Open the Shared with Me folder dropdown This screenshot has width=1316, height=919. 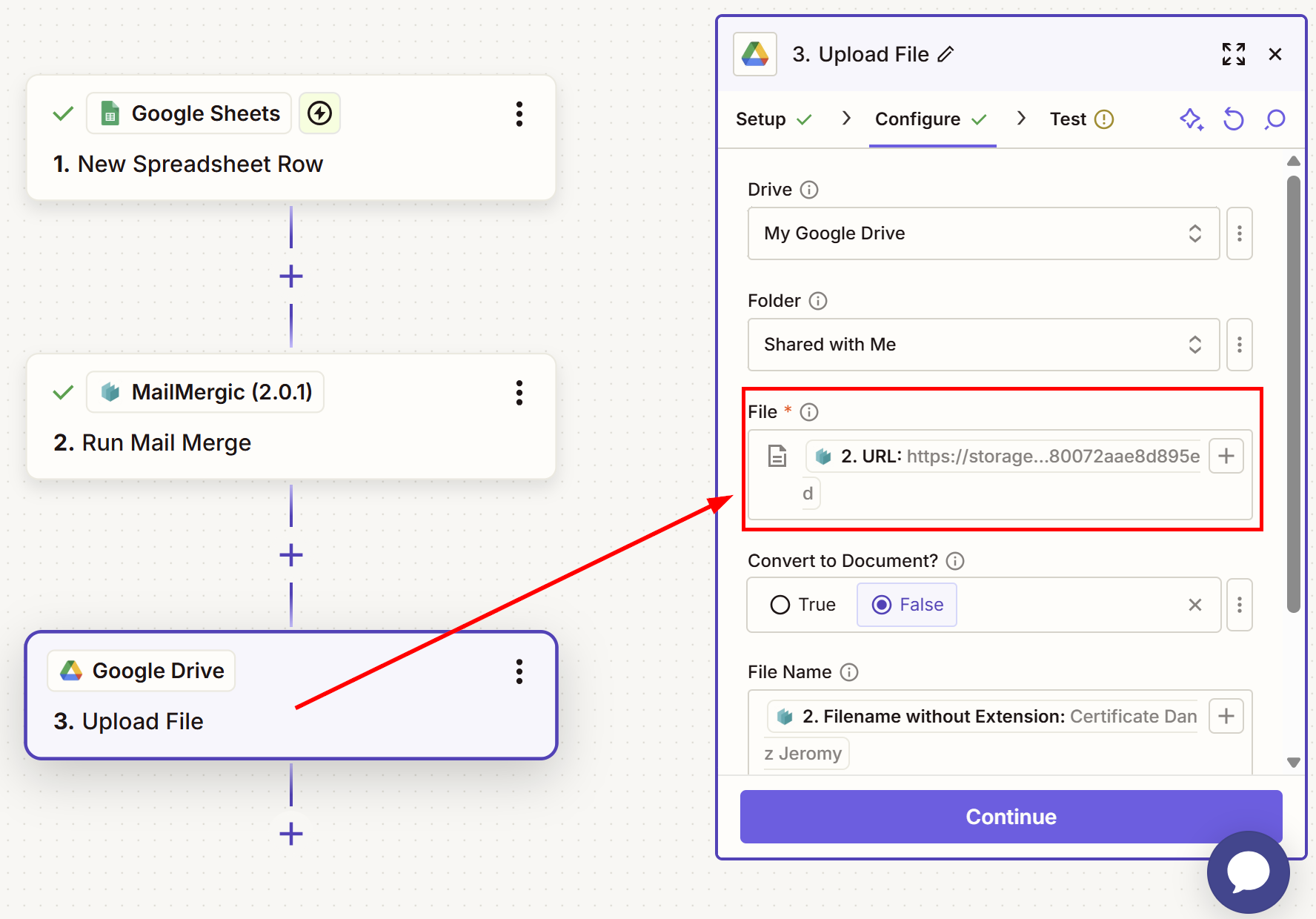coord(983,345)
